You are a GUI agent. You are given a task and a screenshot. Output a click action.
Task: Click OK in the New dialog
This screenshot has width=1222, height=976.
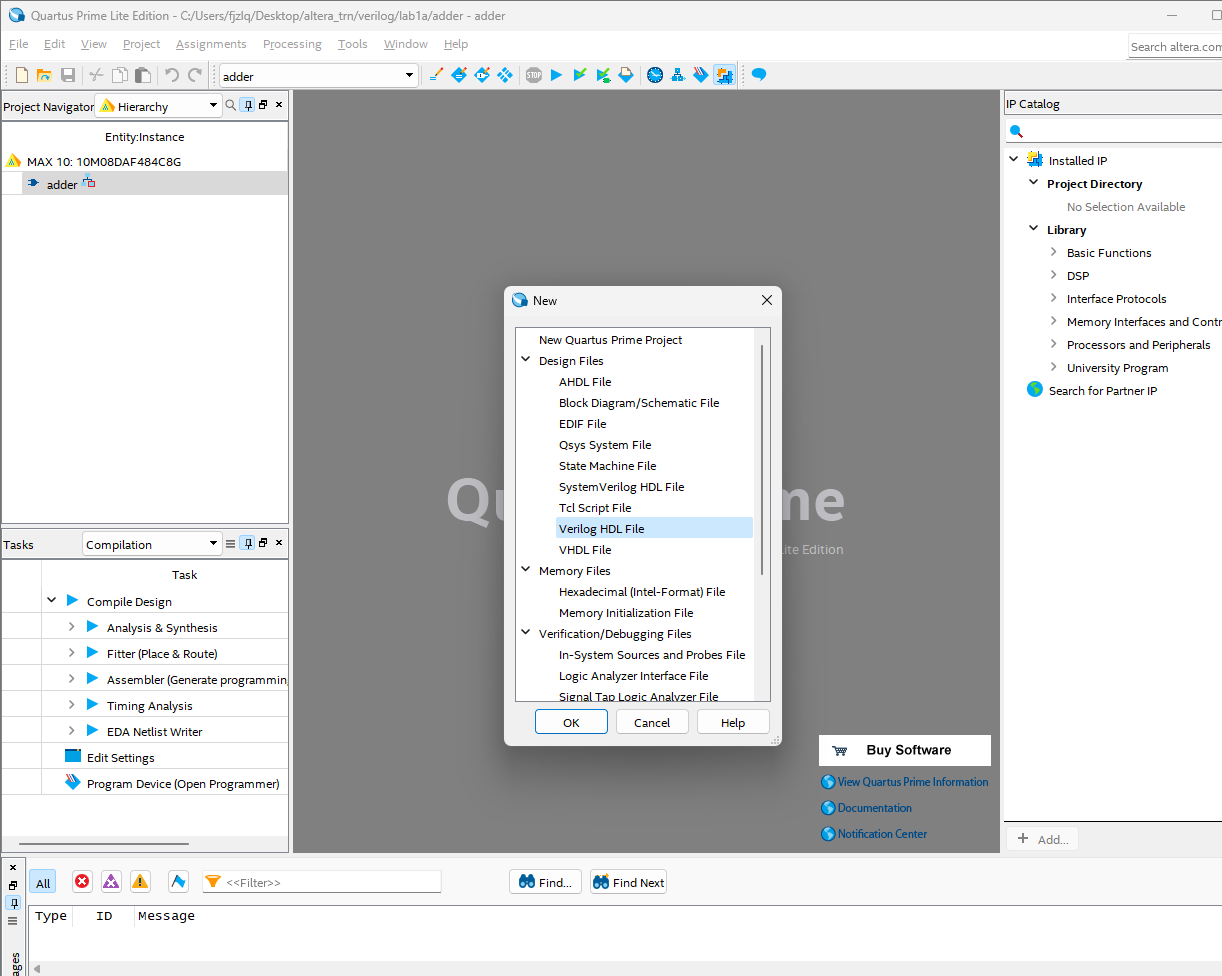point(571,722)
